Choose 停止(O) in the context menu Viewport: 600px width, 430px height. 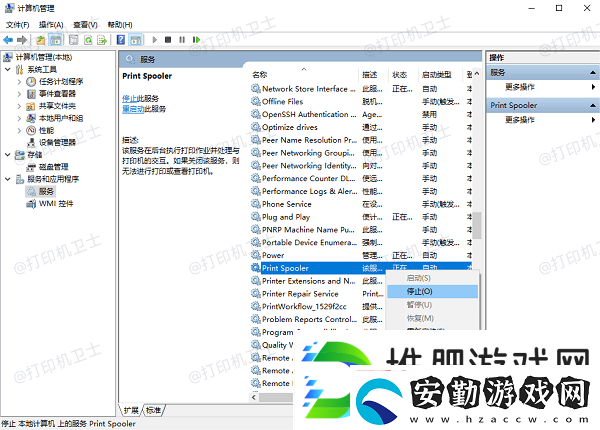[x=432, y=292]
